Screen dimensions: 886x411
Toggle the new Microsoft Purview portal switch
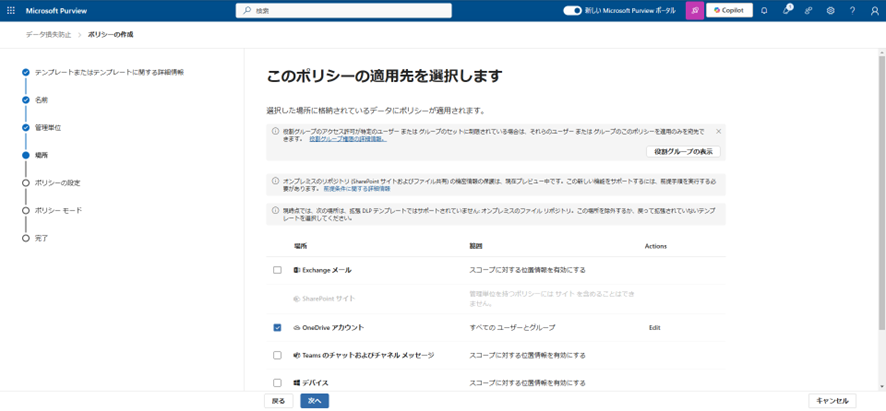click(572, 11)
